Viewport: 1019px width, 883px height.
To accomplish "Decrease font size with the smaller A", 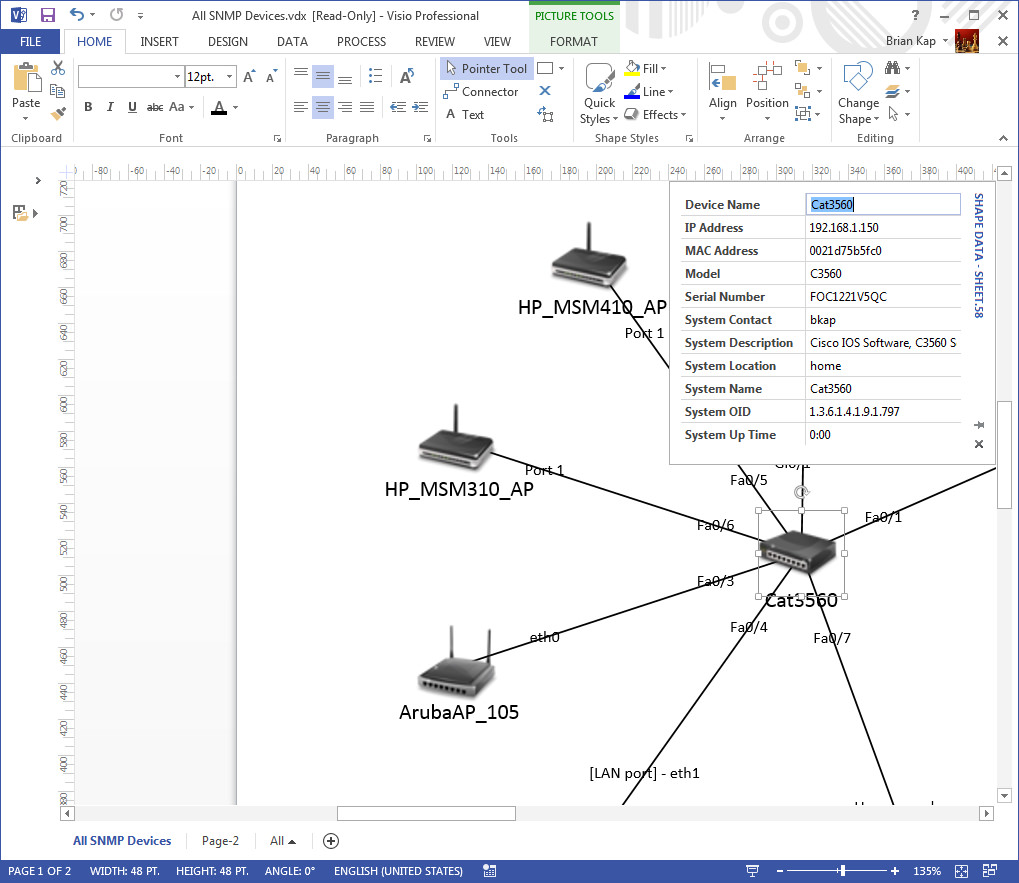I will pos(272,76).
